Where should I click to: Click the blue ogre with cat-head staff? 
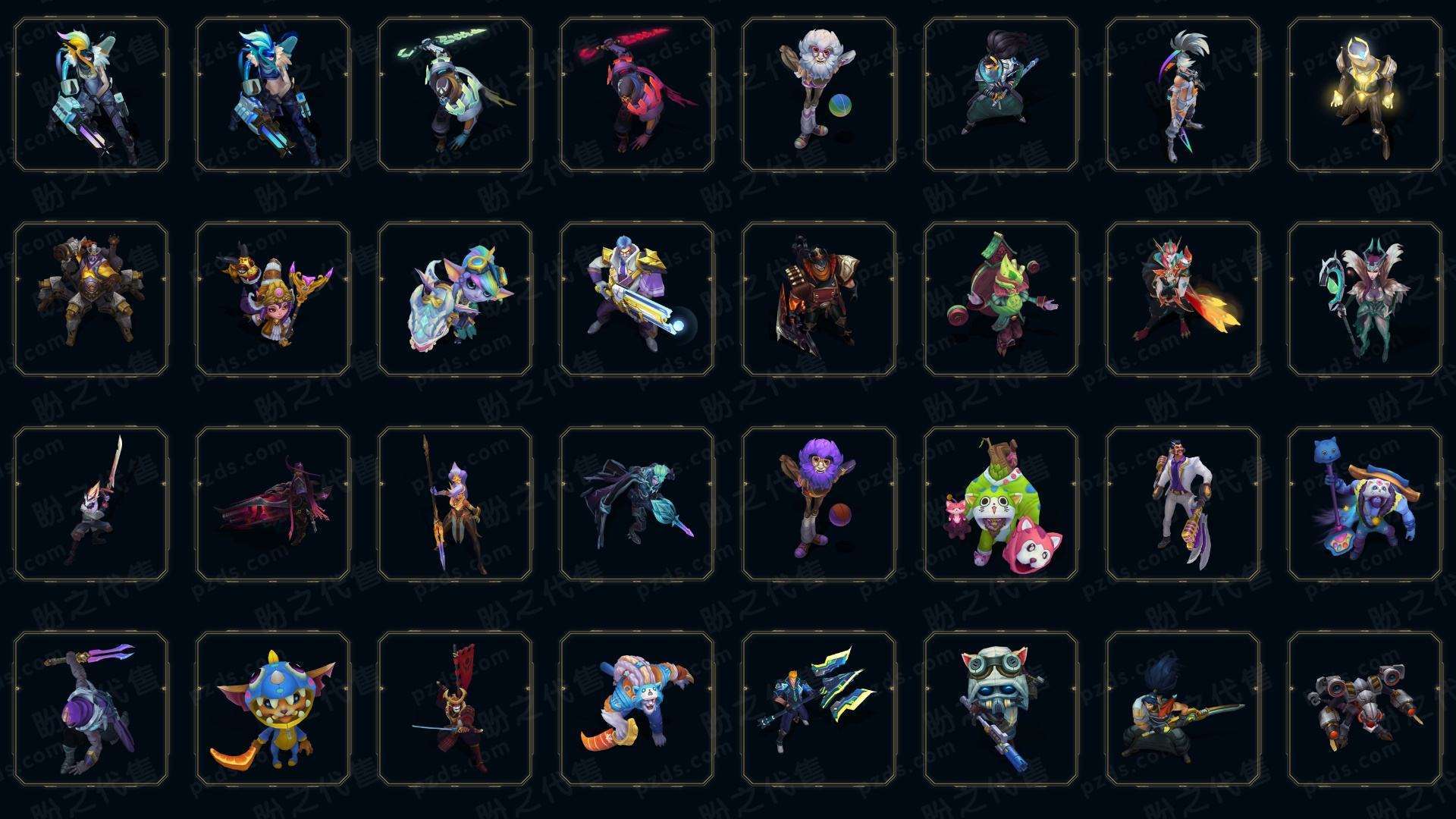[x=1364, y=504]
